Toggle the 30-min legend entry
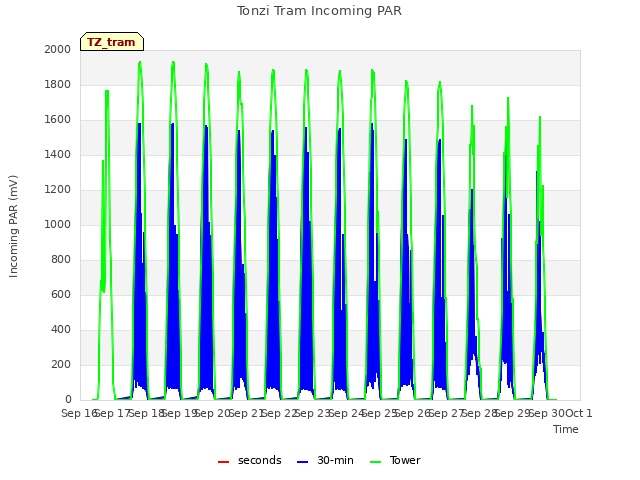The width and height of the screenshot is (640, 480). [325, 460]
